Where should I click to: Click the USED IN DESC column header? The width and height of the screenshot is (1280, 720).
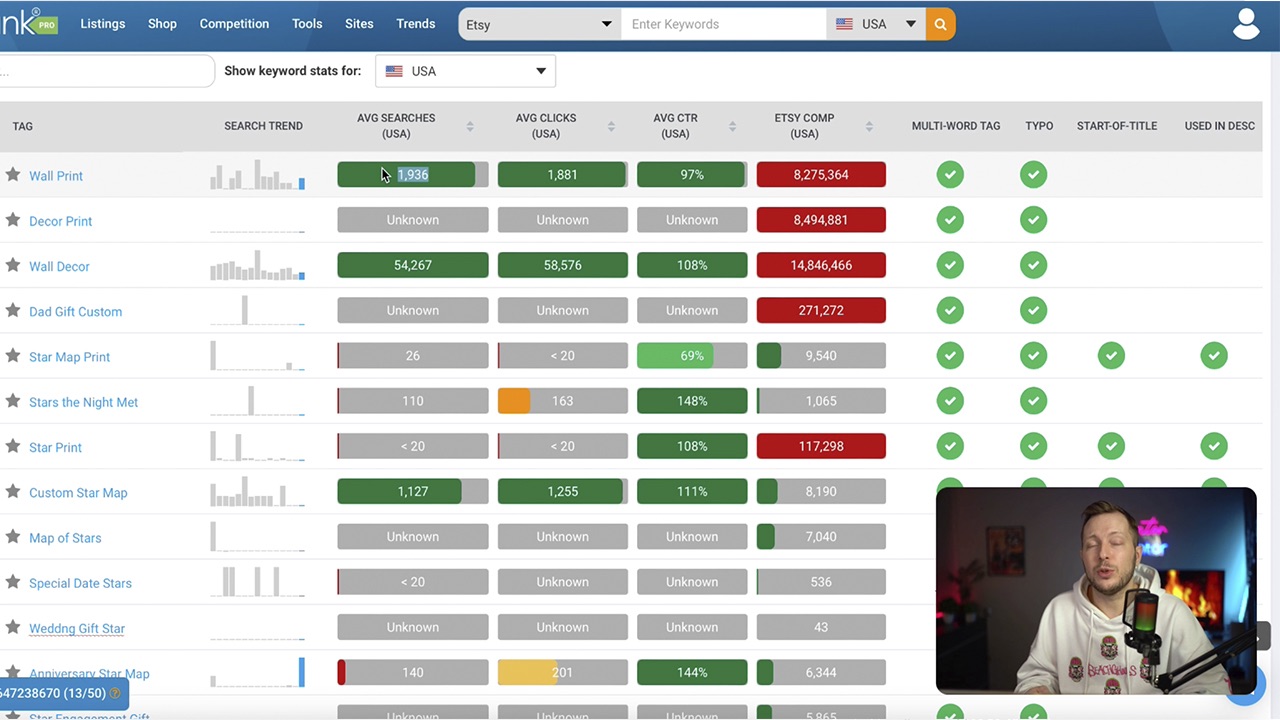point(1220,126)
